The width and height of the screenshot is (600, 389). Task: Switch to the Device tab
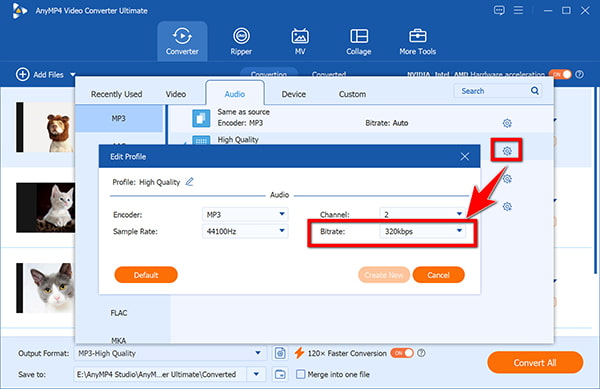tap(293, 94)
